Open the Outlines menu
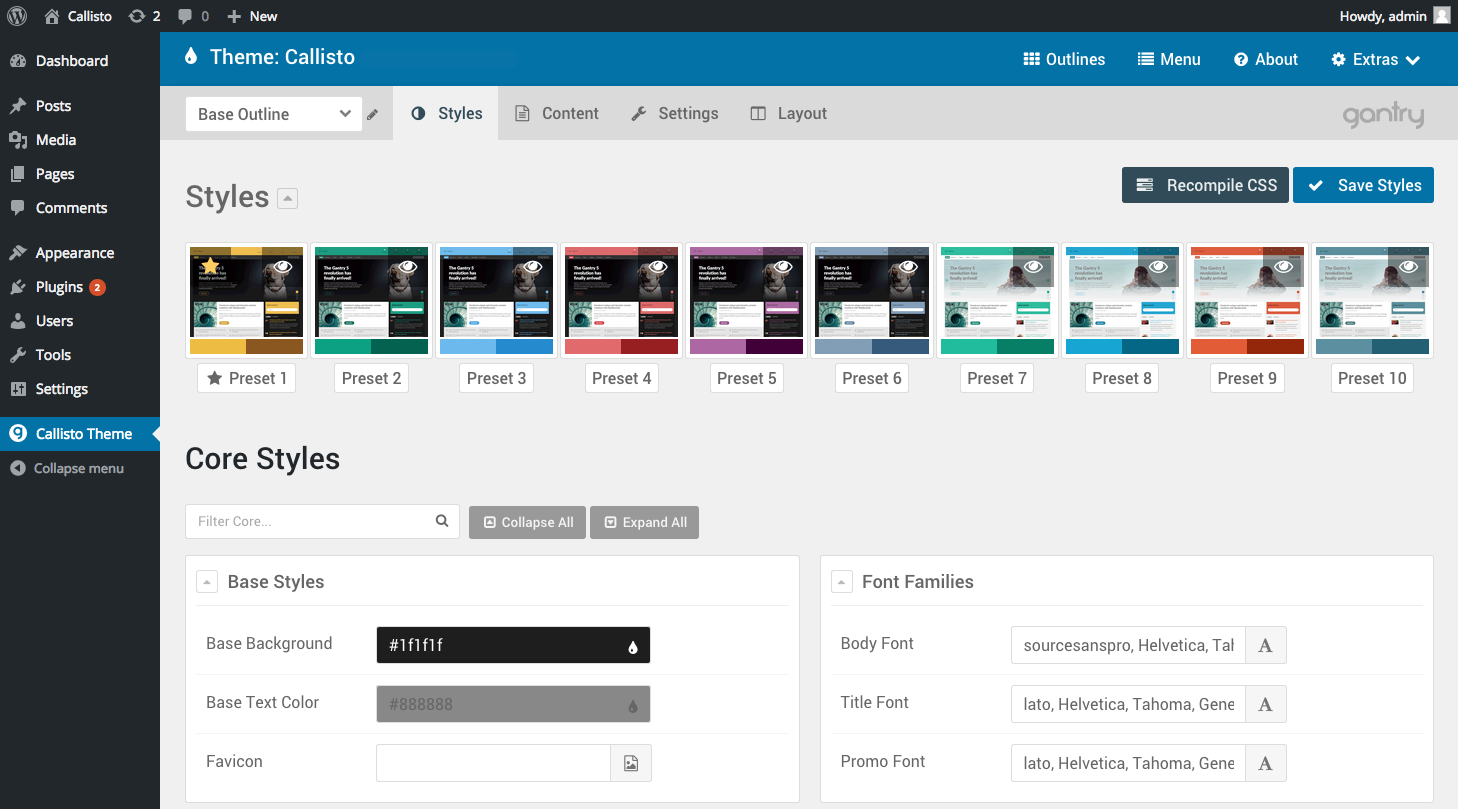 click(1063, 59)
